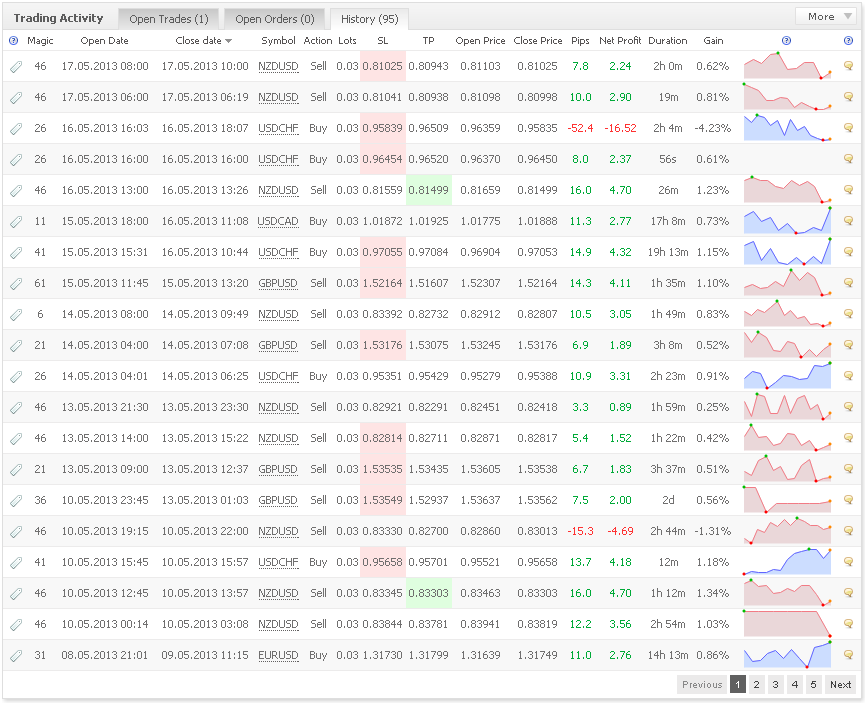
Task: Click the Previous page button
Action: coord(702,684)
